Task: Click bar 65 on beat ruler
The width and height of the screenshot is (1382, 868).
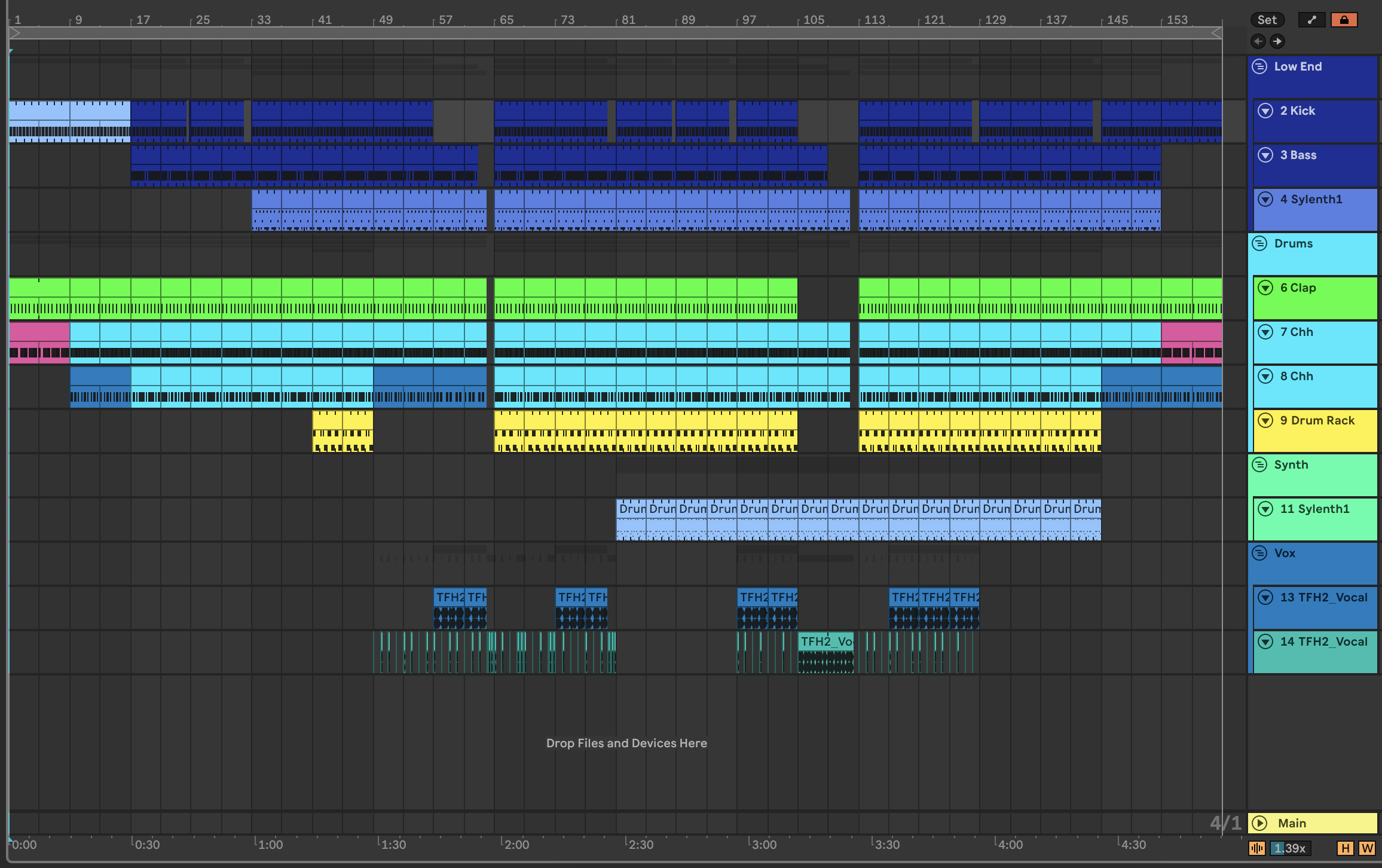Action: pos(506,20)
